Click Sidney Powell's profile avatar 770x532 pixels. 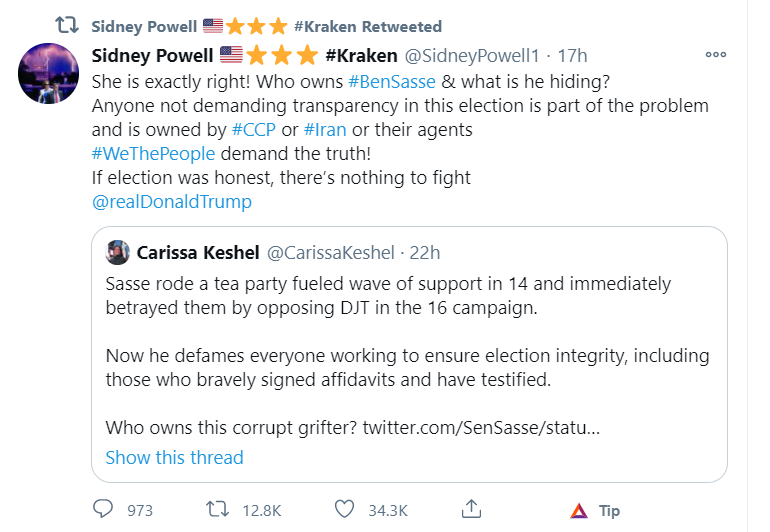click(x=50, y=73)
